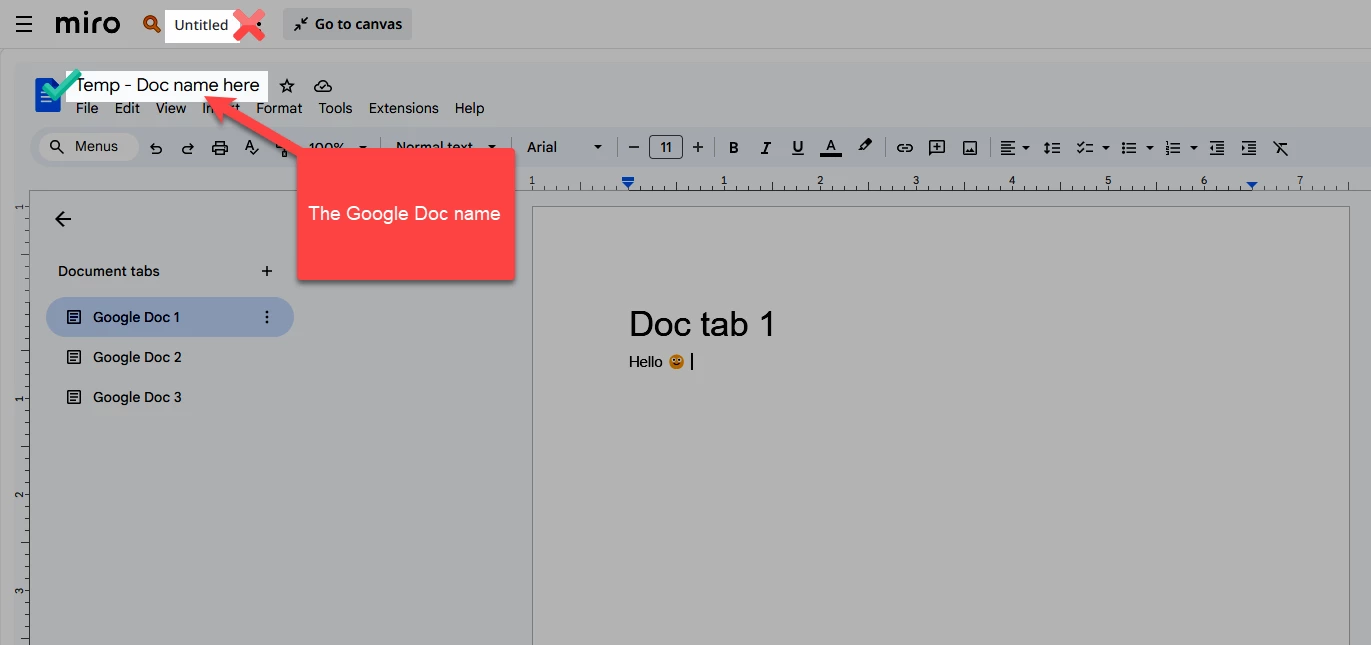Click the right indent marker on ruler

pos(1252,185)
